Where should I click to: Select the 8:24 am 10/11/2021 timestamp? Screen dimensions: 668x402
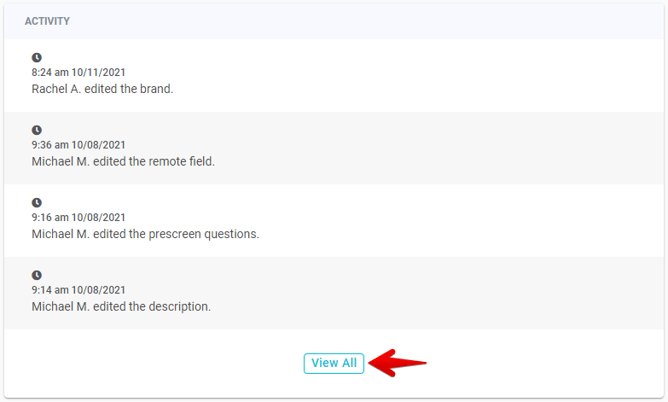(x=78, y=73)
